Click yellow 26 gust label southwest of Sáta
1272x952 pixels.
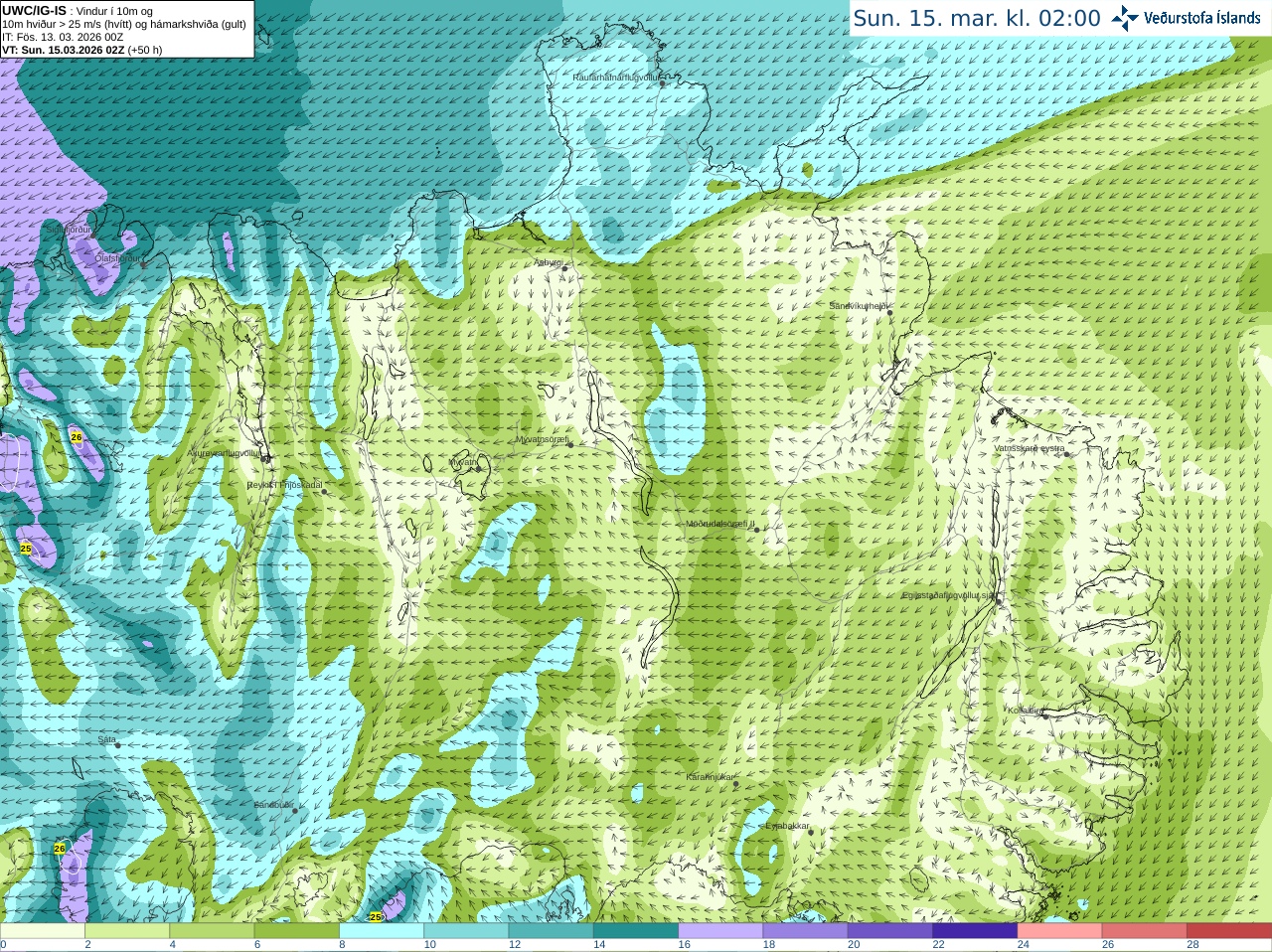(x=60, y=849)
